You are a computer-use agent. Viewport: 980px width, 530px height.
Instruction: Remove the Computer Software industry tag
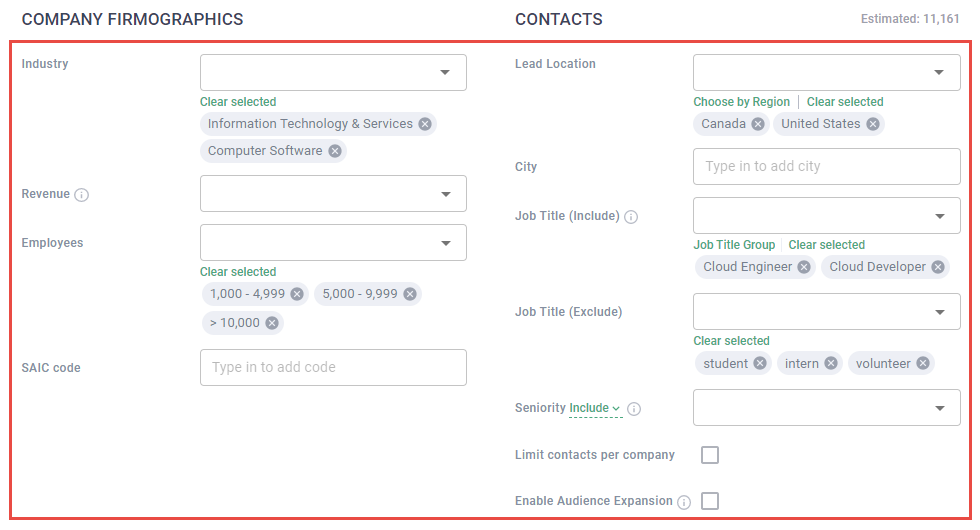335,151
